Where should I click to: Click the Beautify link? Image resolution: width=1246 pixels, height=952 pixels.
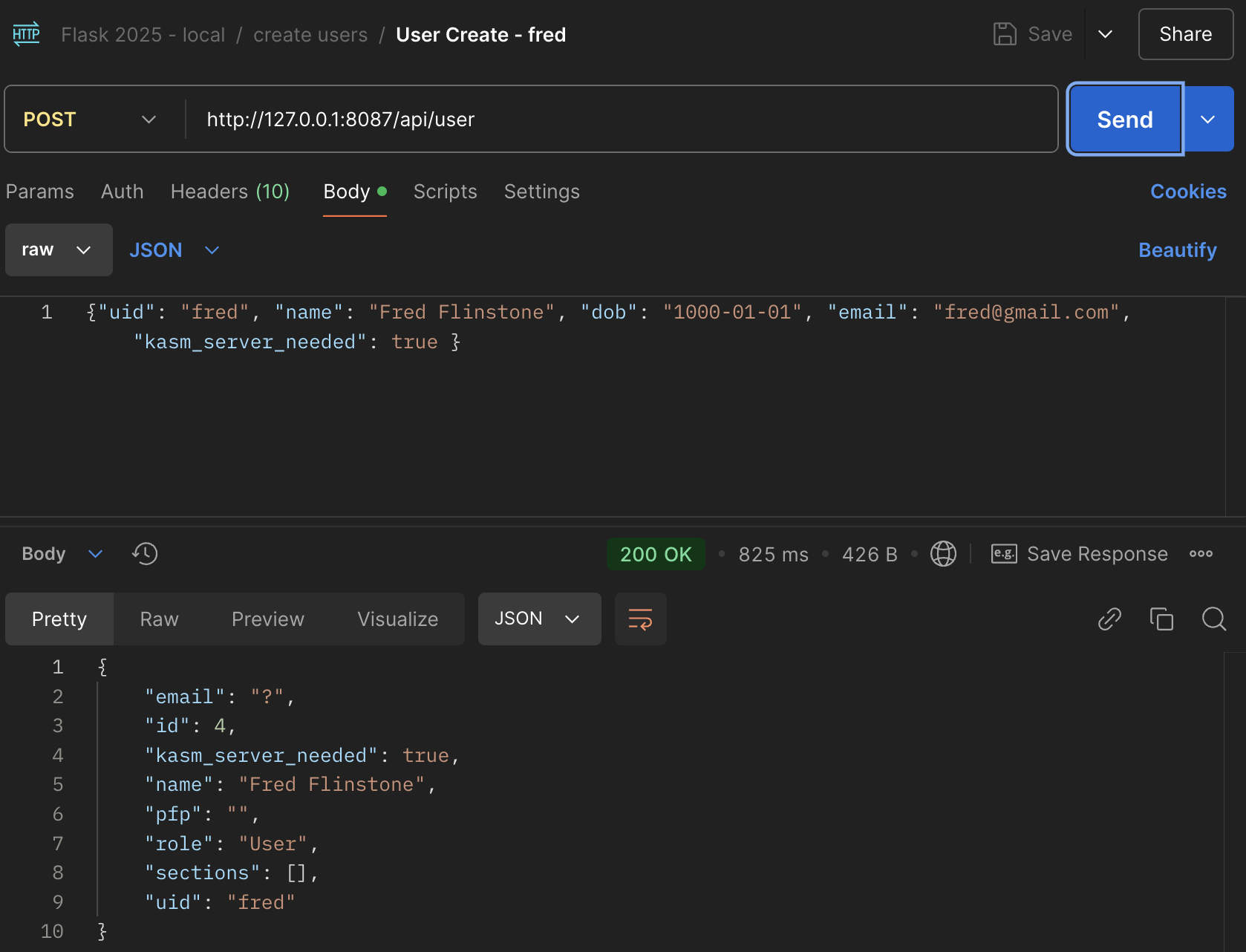tap(1177, 250)
